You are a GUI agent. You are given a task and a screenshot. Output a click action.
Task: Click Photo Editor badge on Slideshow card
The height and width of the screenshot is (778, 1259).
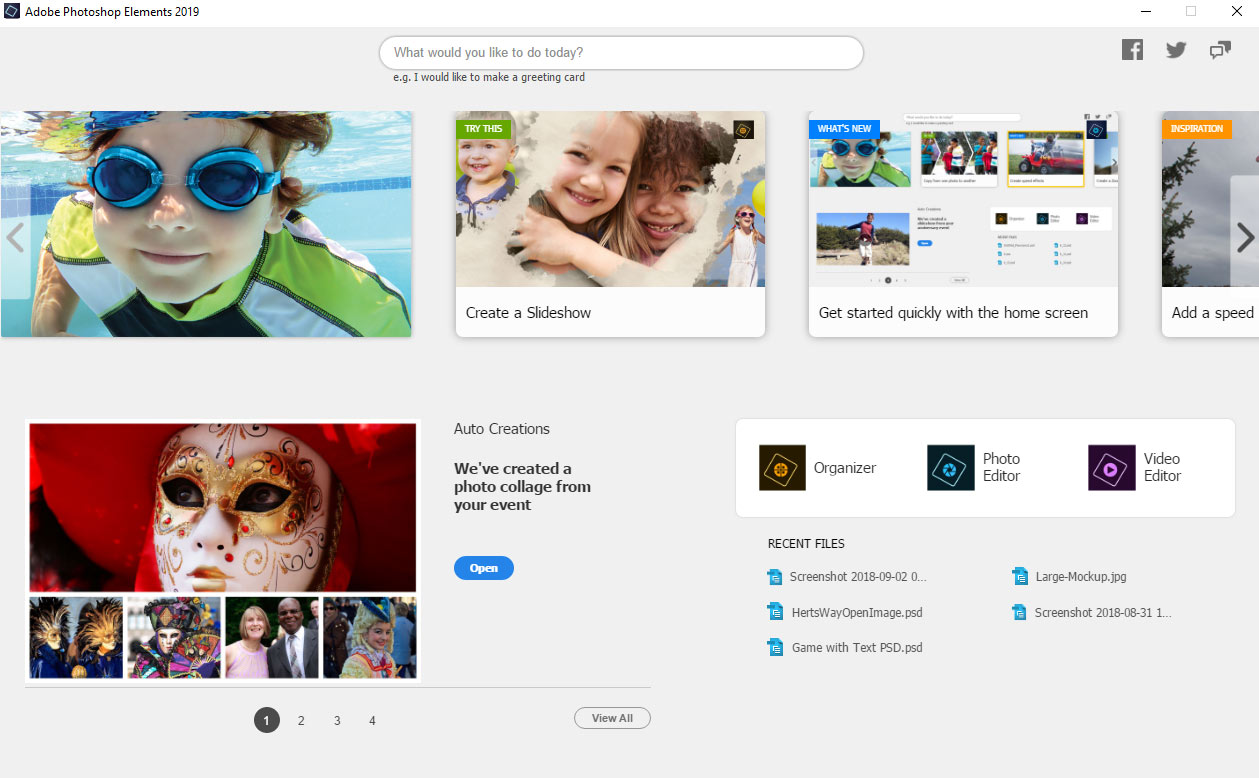pos(743,130)
